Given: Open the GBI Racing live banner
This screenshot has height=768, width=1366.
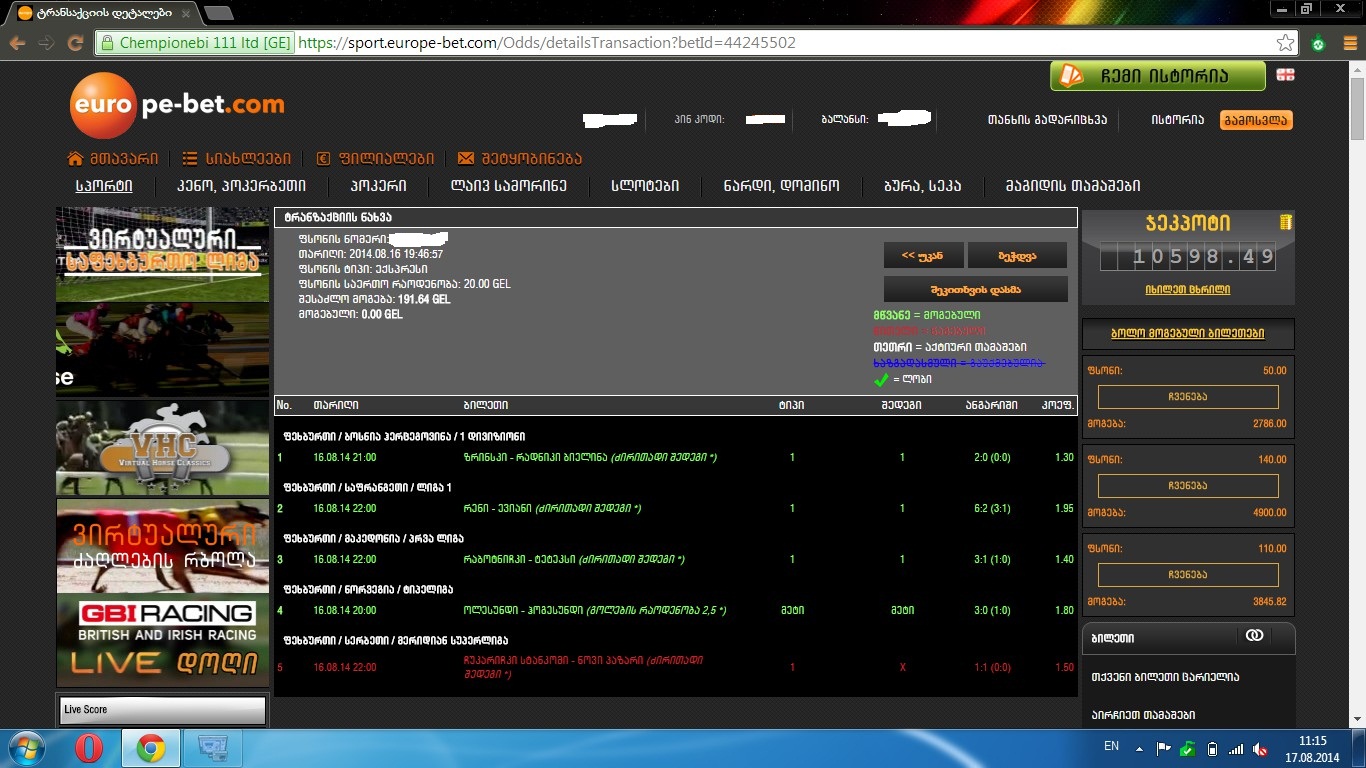Looking at the screenshot, I should point(162,641).
